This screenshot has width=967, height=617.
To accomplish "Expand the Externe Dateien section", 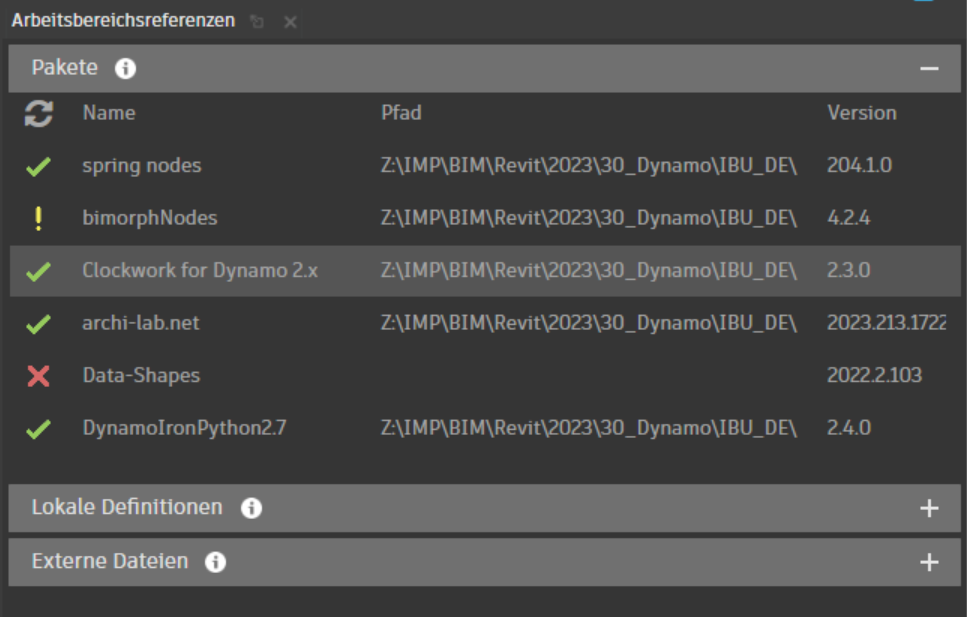I will tap(929, 562).
